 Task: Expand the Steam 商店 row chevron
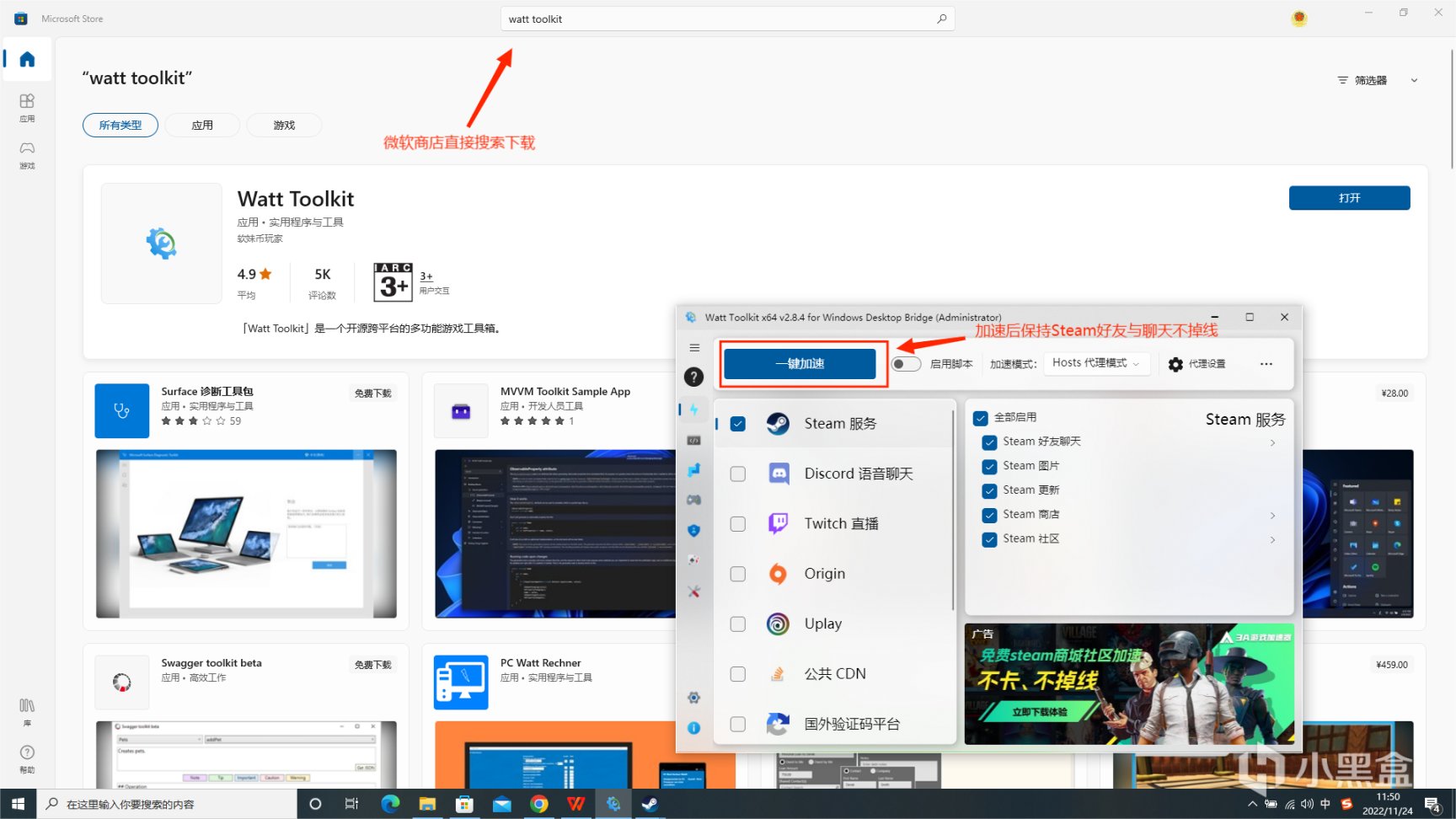coord(1272,515)
